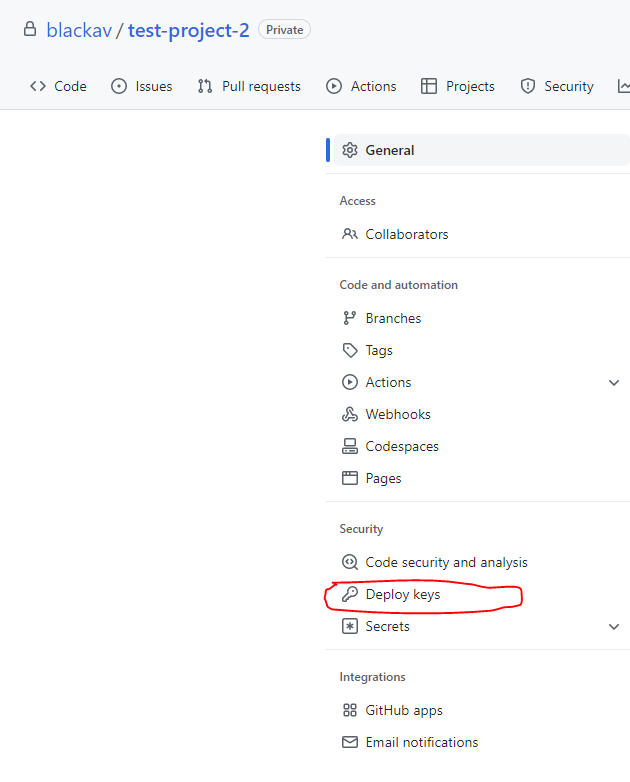
Task: Click the Projects table icon
Action: point(428,86)
